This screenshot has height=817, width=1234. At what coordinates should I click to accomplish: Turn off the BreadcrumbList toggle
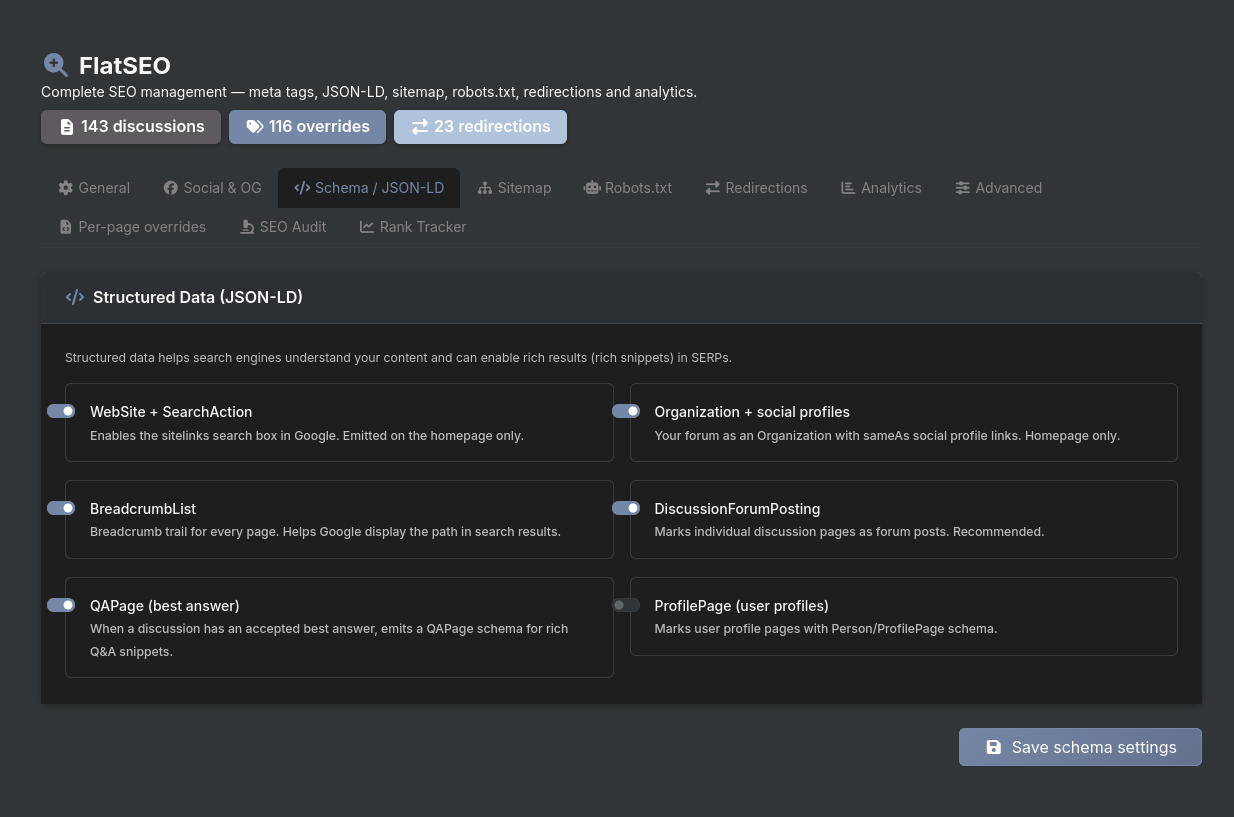coord(61,508)
